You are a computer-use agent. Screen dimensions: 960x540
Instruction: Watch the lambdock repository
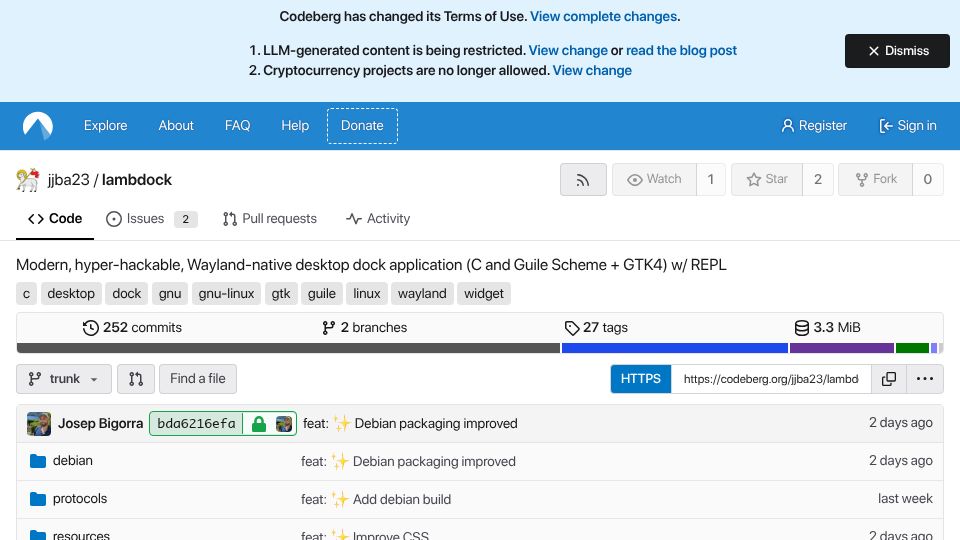click(654, 179)
